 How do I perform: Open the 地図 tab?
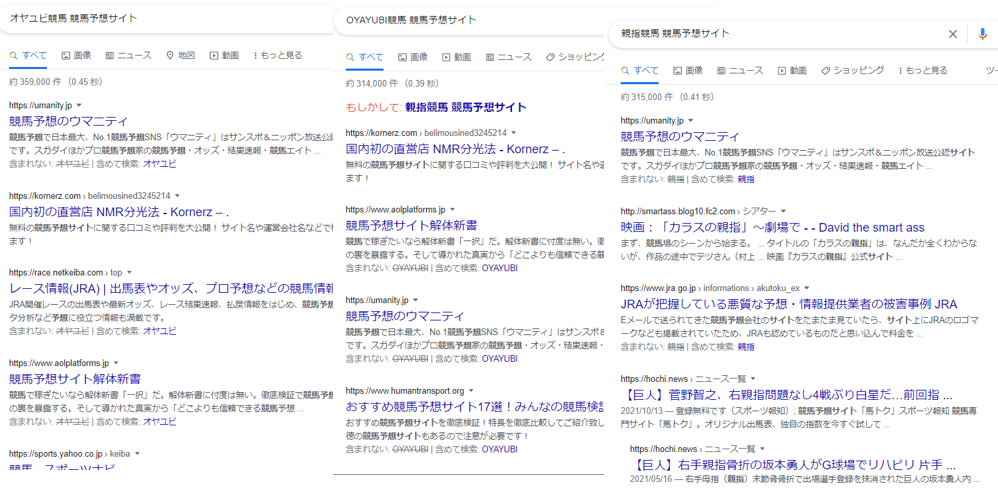180,55
